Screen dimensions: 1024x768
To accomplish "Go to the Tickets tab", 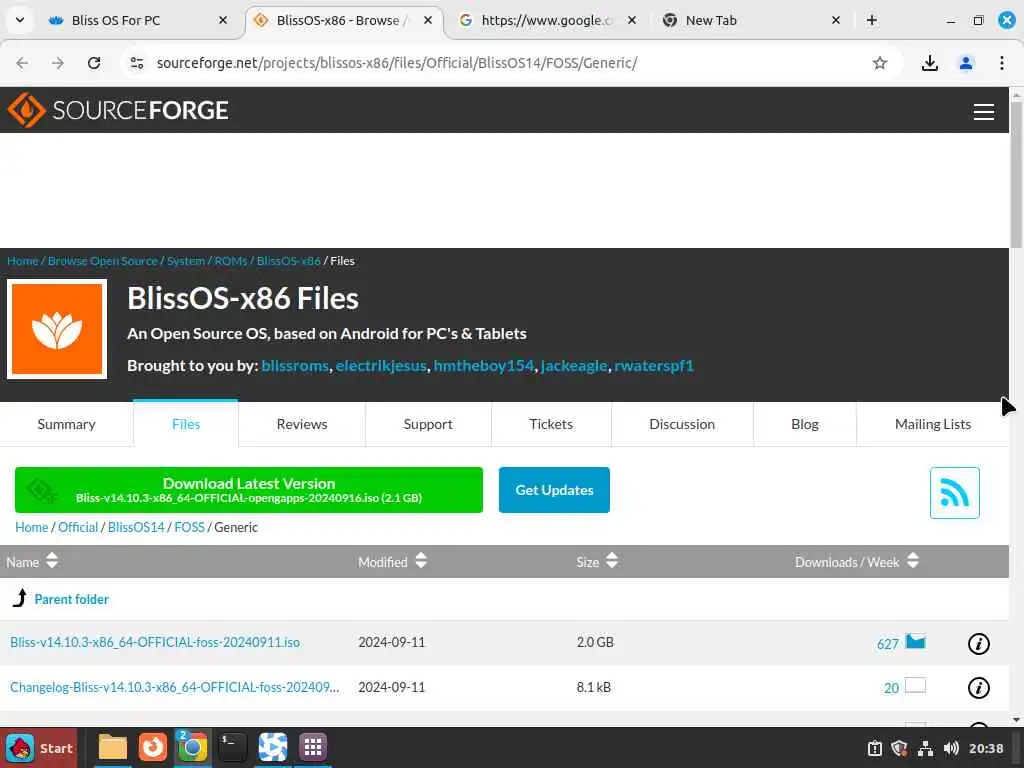I will 551,424.
